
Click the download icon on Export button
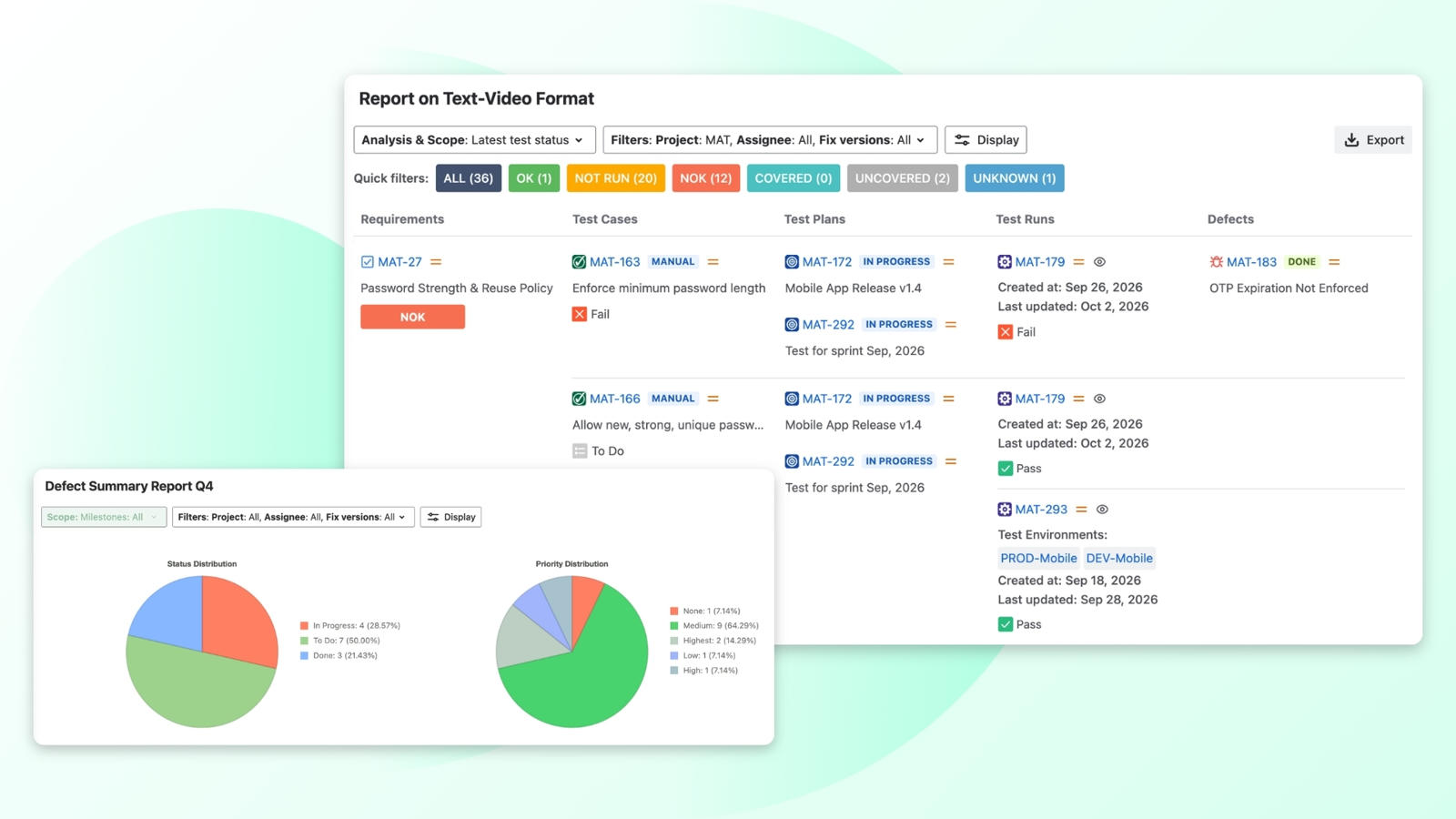pos(1351,140)
